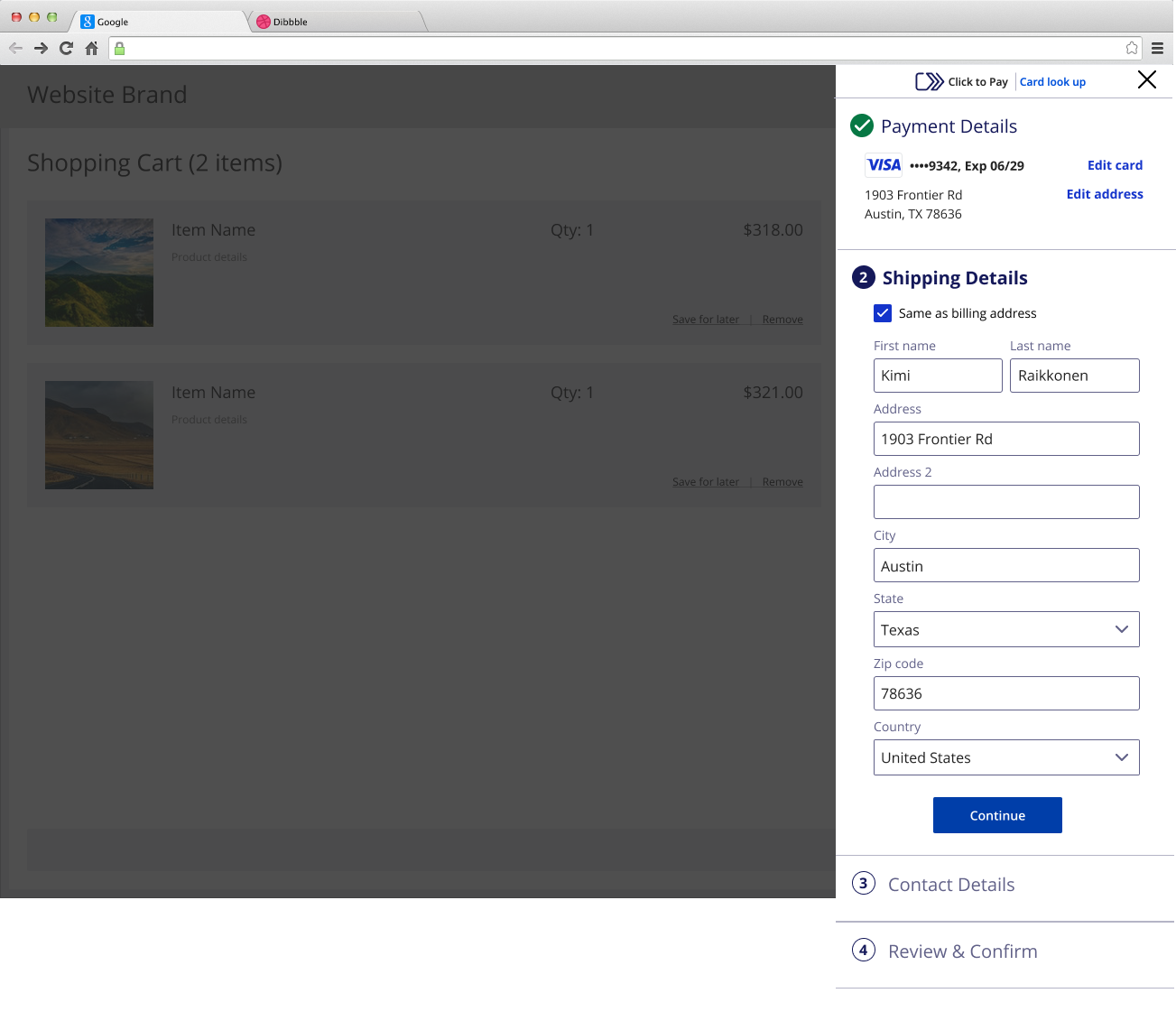
Task: Click the browser back arrow
Action: [x=15, y=49]
